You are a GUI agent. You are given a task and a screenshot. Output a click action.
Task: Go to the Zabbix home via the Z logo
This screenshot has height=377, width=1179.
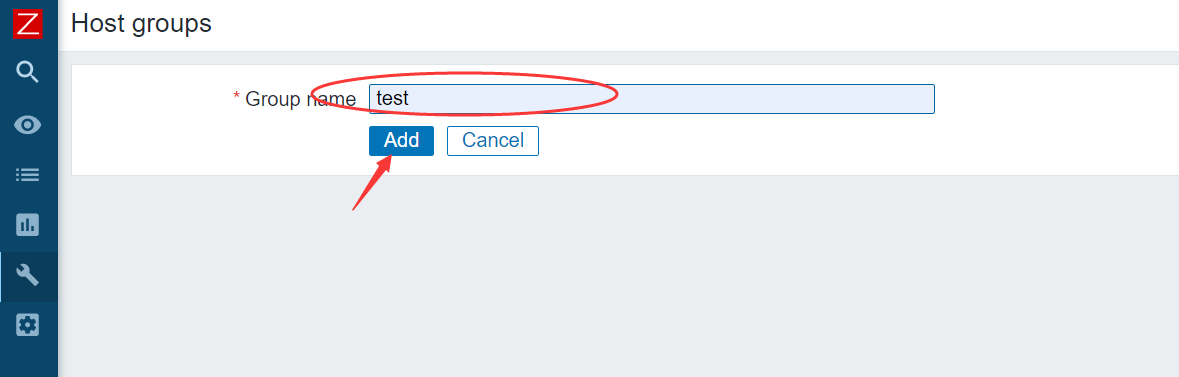click(28, 25)
